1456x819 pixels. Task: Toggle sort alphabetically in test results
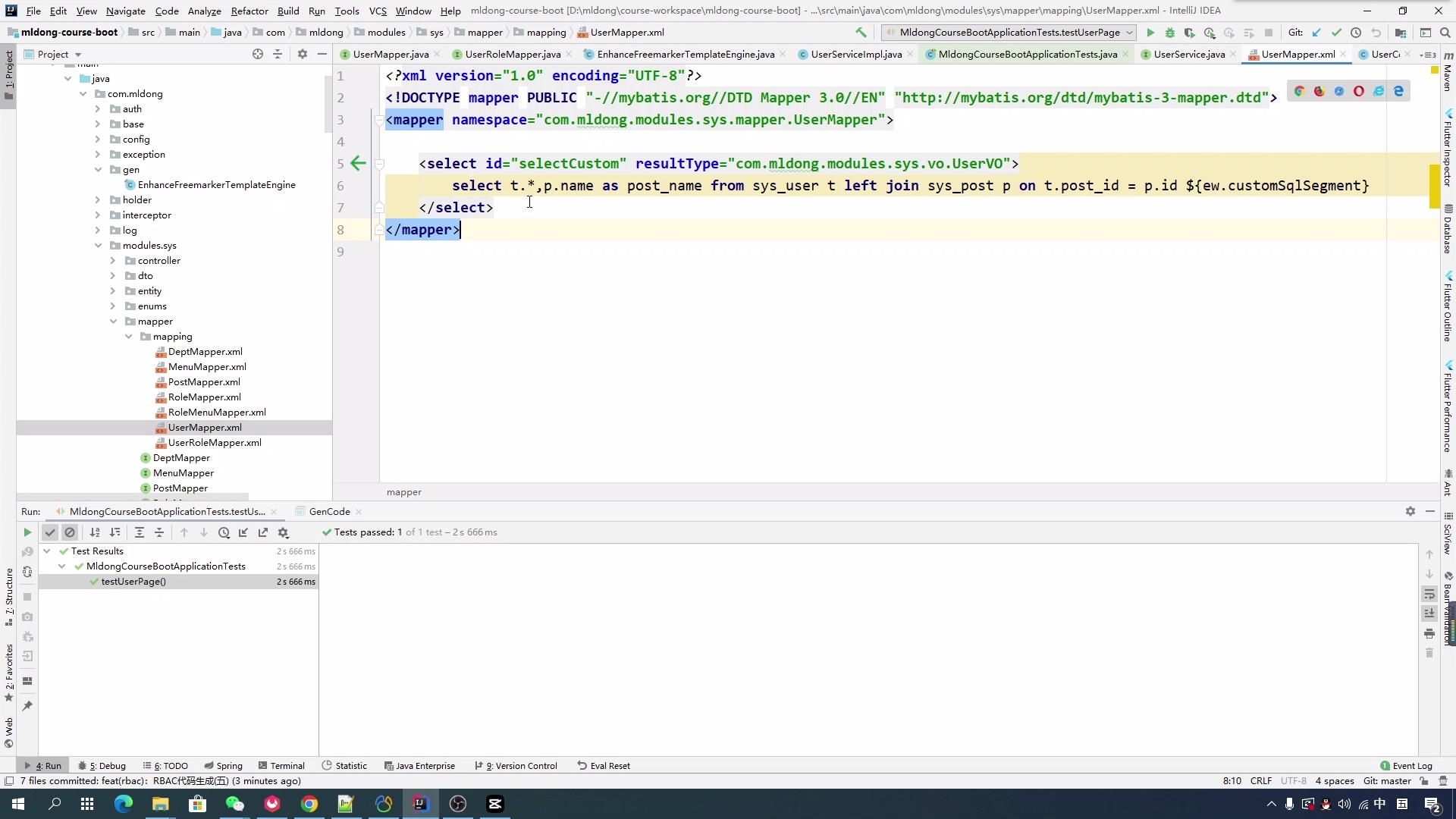pos(95,532)
